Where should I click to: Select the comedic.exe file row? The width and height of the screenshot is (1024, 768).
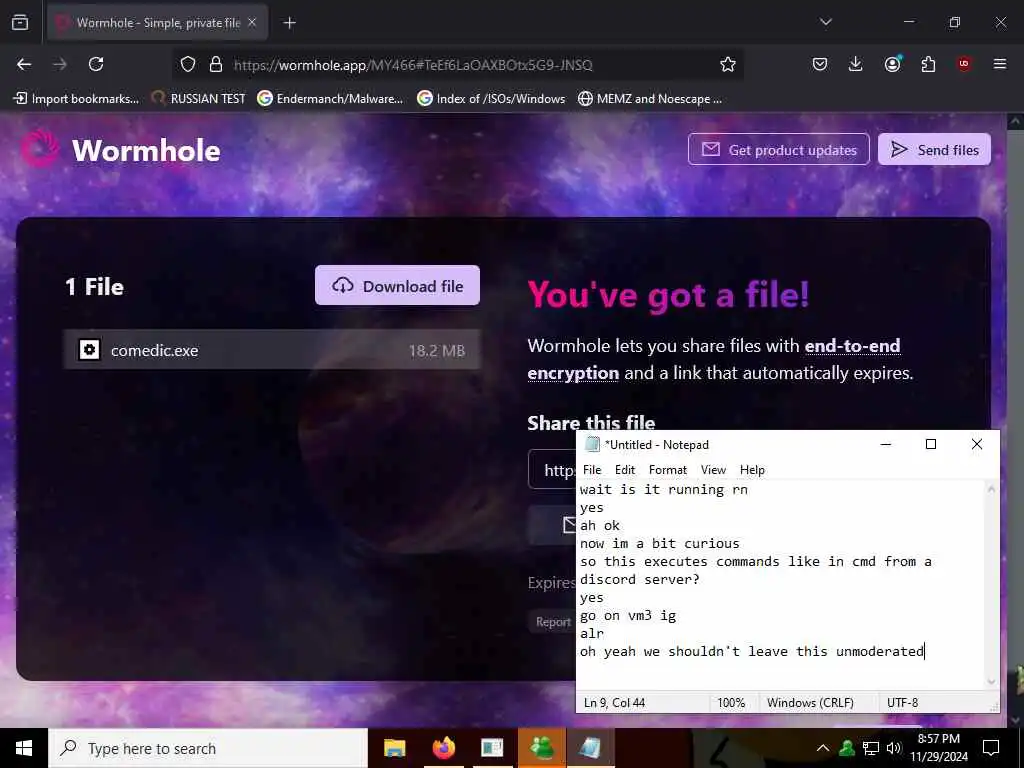pos(272,350)
